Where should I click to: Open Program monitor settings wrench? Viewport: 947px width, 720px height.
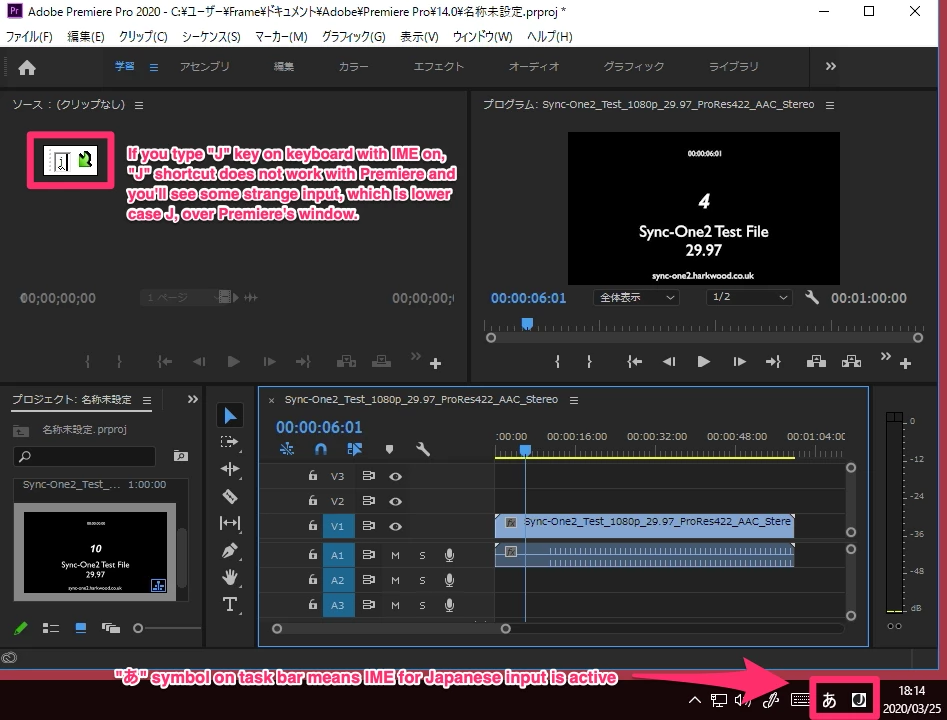(812, 297)
